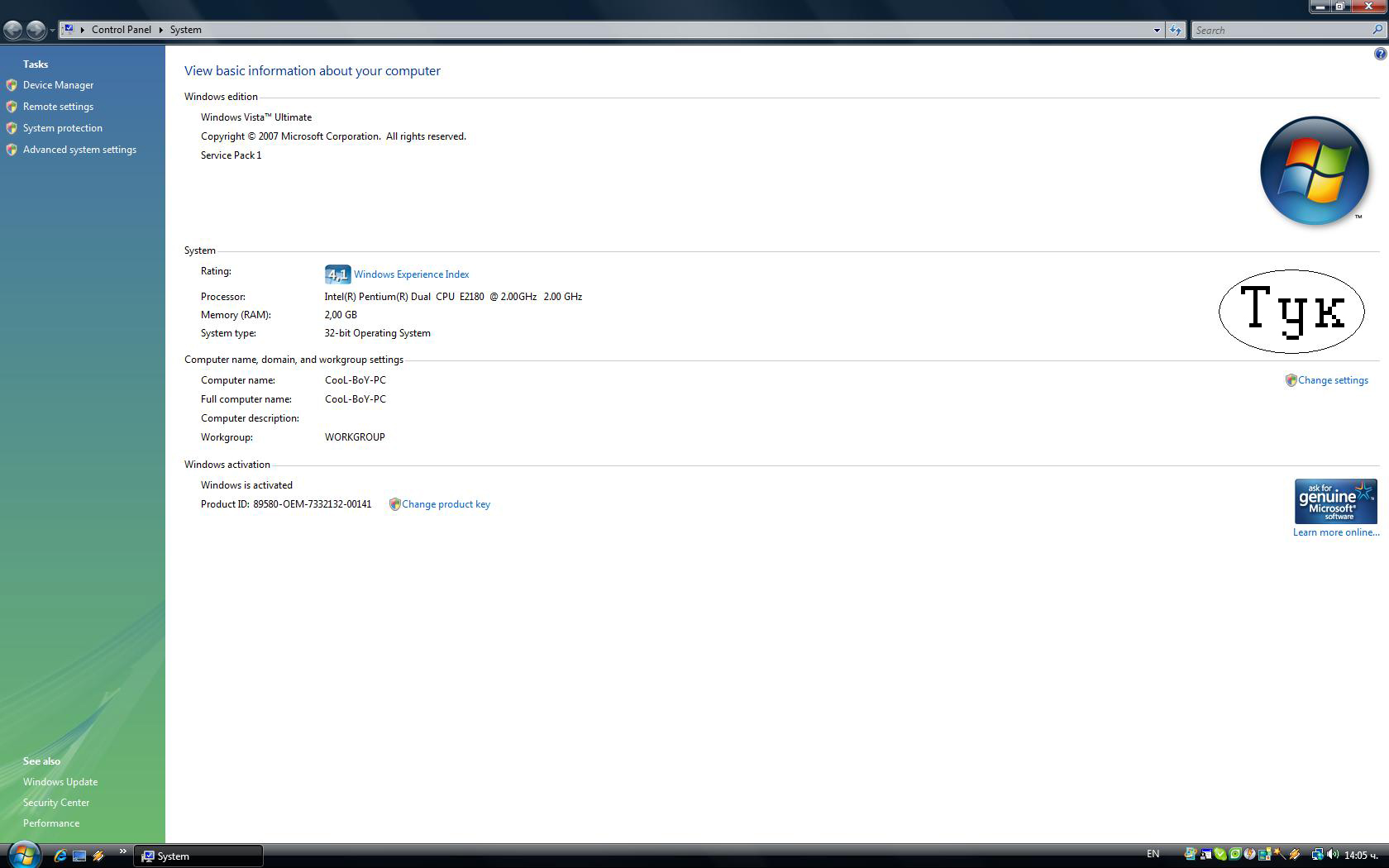Click the shield icon beside Change product key

click(x=394, y=504)
